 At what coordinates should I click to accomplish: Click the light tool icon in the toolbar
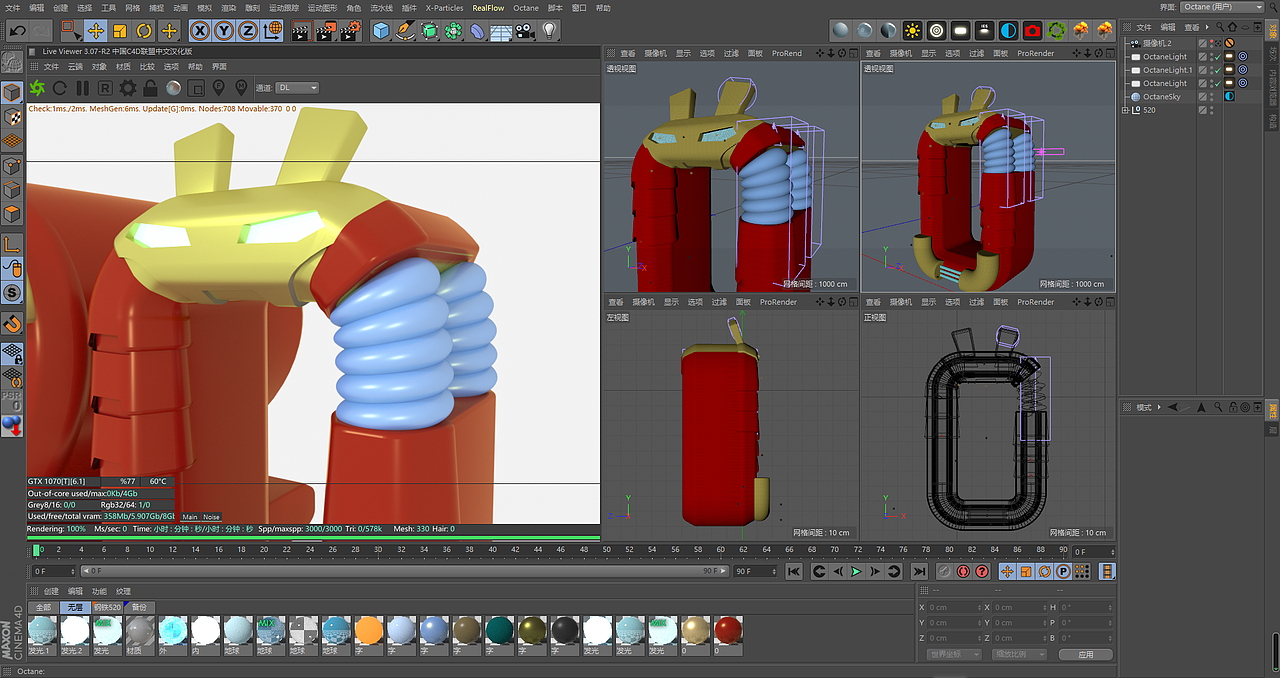[549, 30]
